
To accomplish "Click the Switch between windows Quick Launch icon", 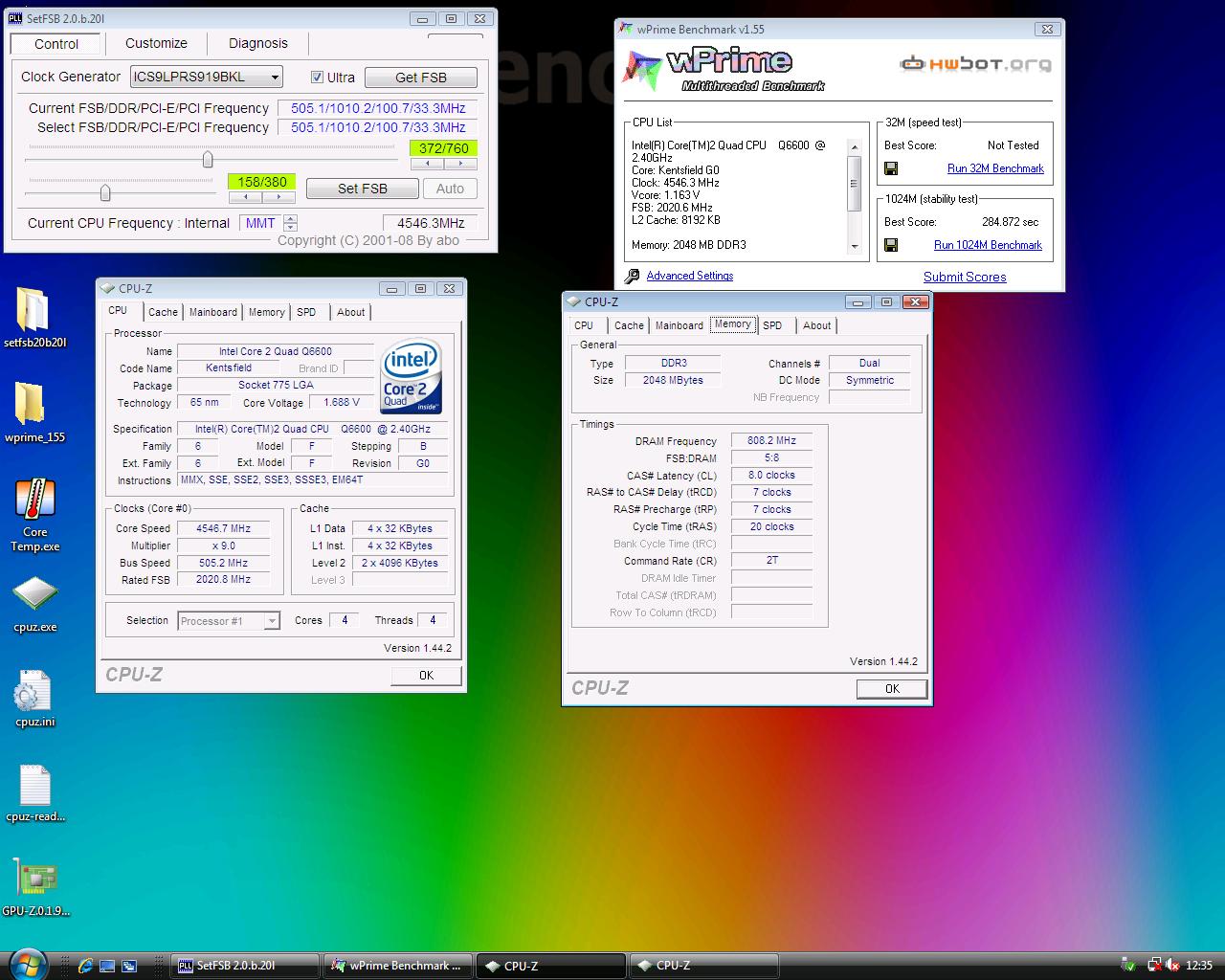I will point(129,966).
